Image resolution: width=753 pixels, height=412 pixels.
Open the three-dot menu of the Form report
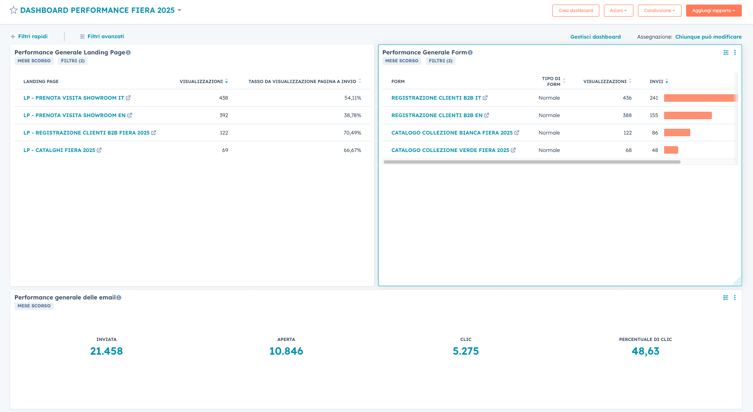(x=735, y=52)
